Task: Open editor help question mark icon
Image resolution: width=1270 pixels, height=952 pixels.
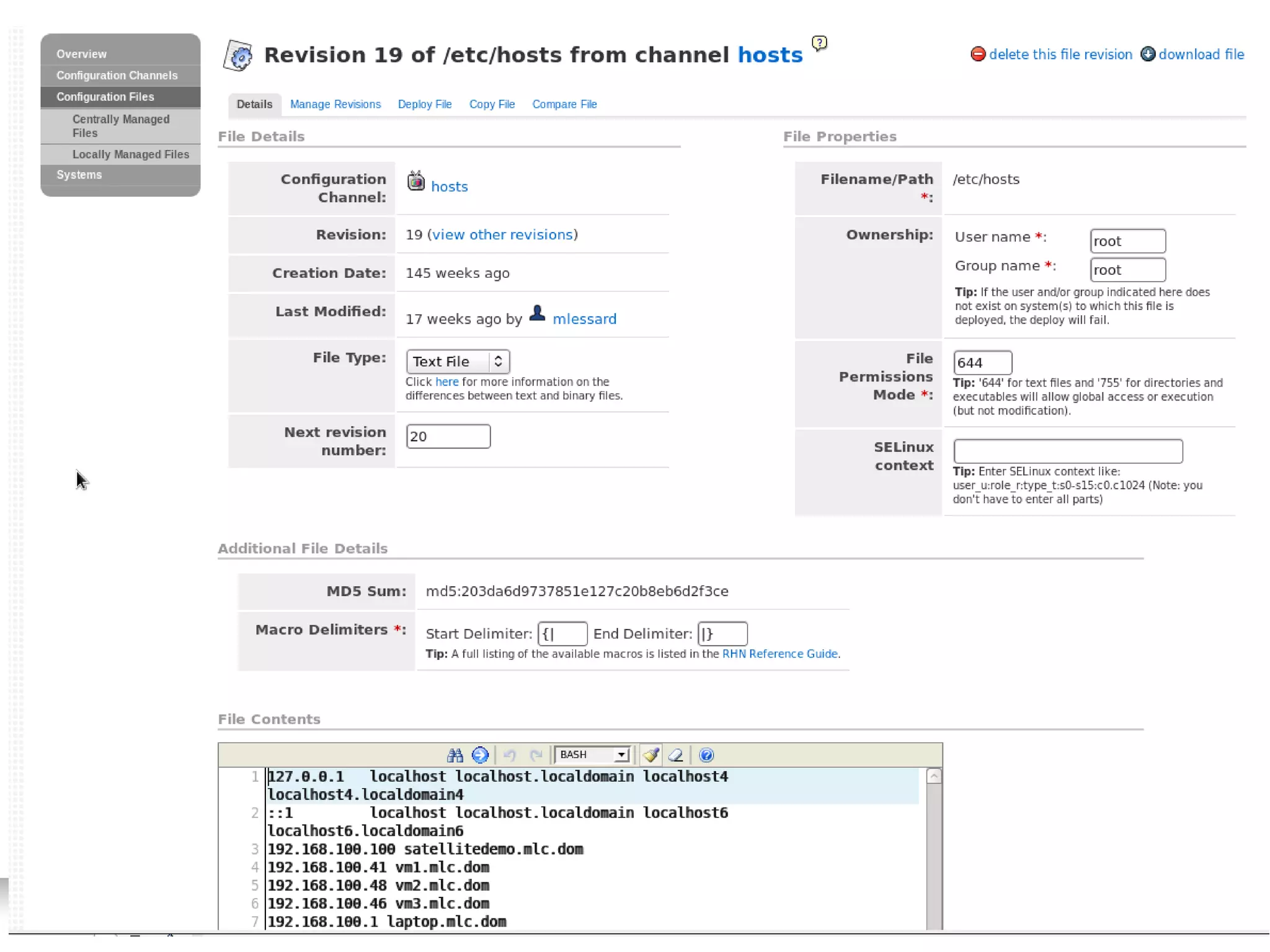Action: (x=706, y=755)
